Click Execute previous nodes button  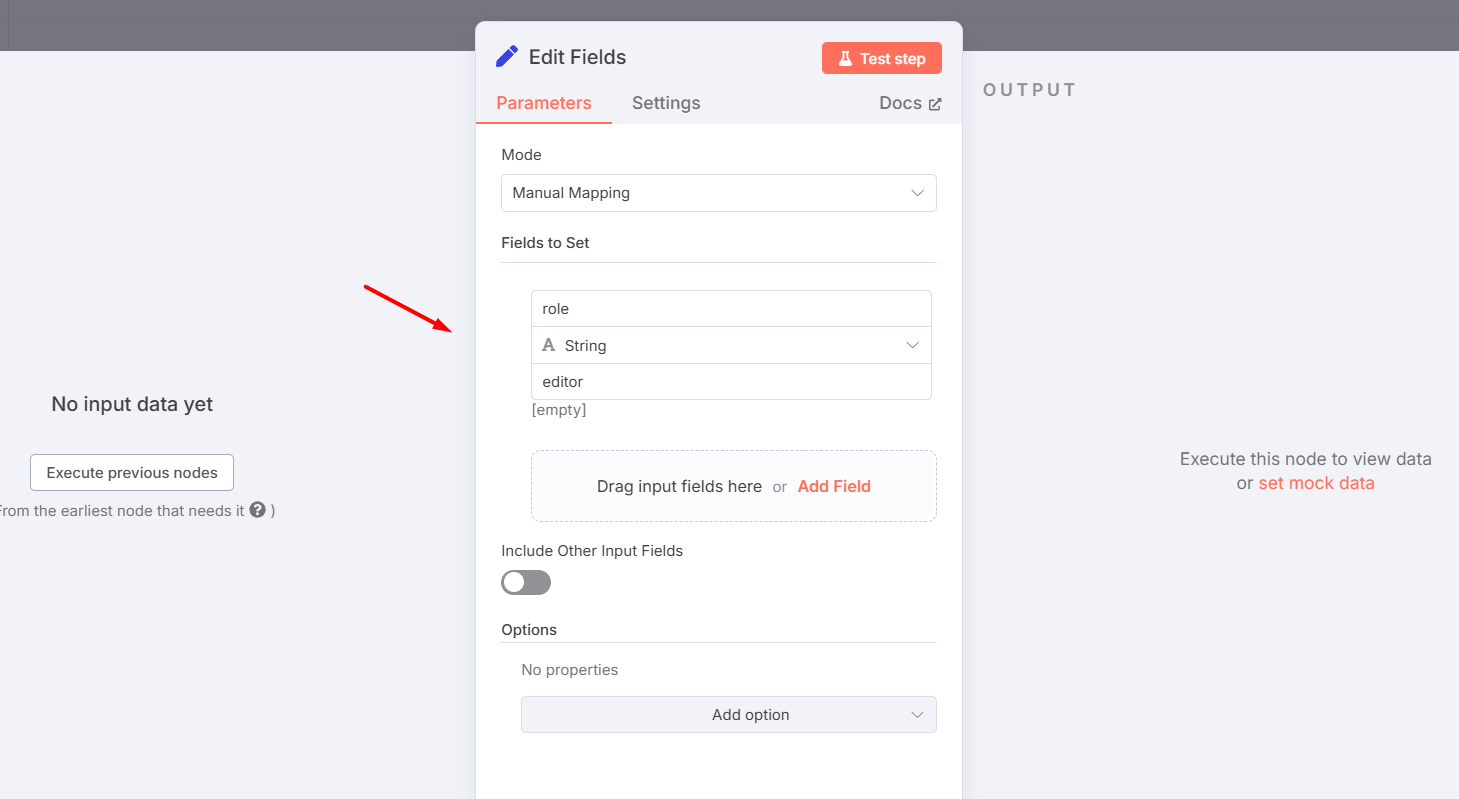point(132,473)
